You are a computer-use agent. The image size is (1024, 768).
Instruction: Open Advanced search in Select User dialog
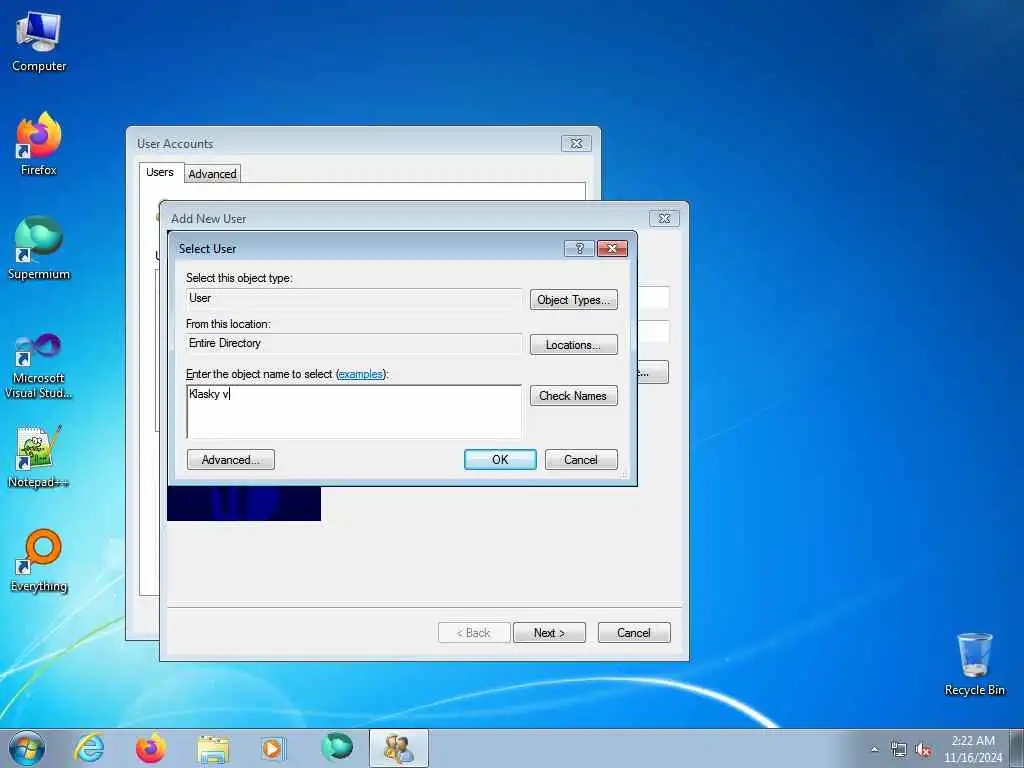231,460
